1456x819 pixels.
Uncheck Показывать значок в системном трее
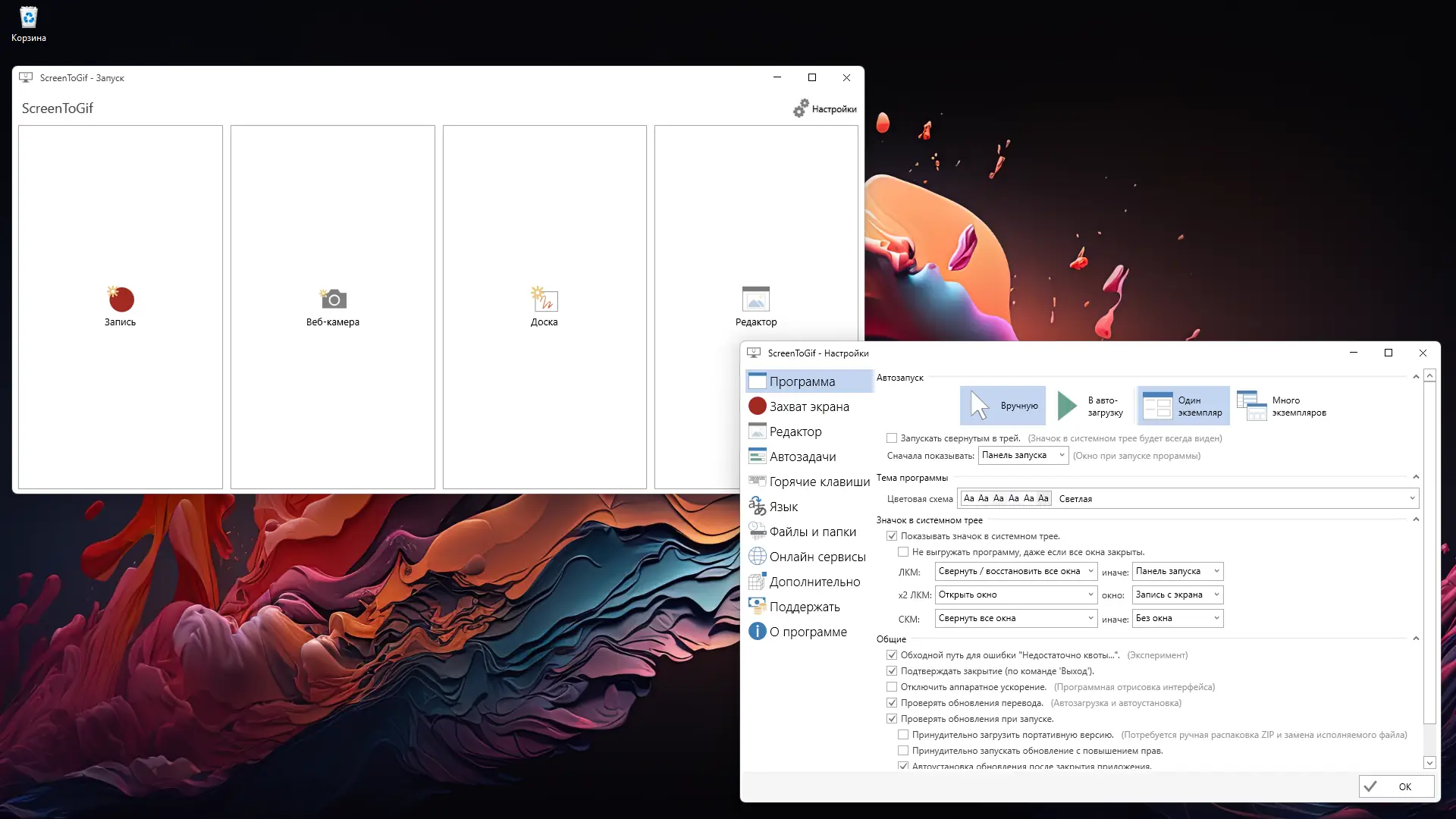[892, 536]
